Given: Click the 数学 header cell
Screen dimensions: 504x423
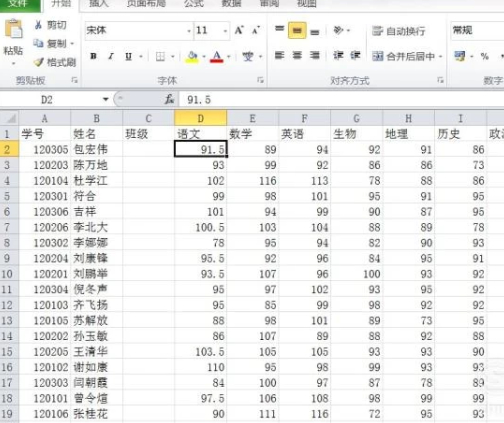Looking at the screenshot, I should point(253,134).
